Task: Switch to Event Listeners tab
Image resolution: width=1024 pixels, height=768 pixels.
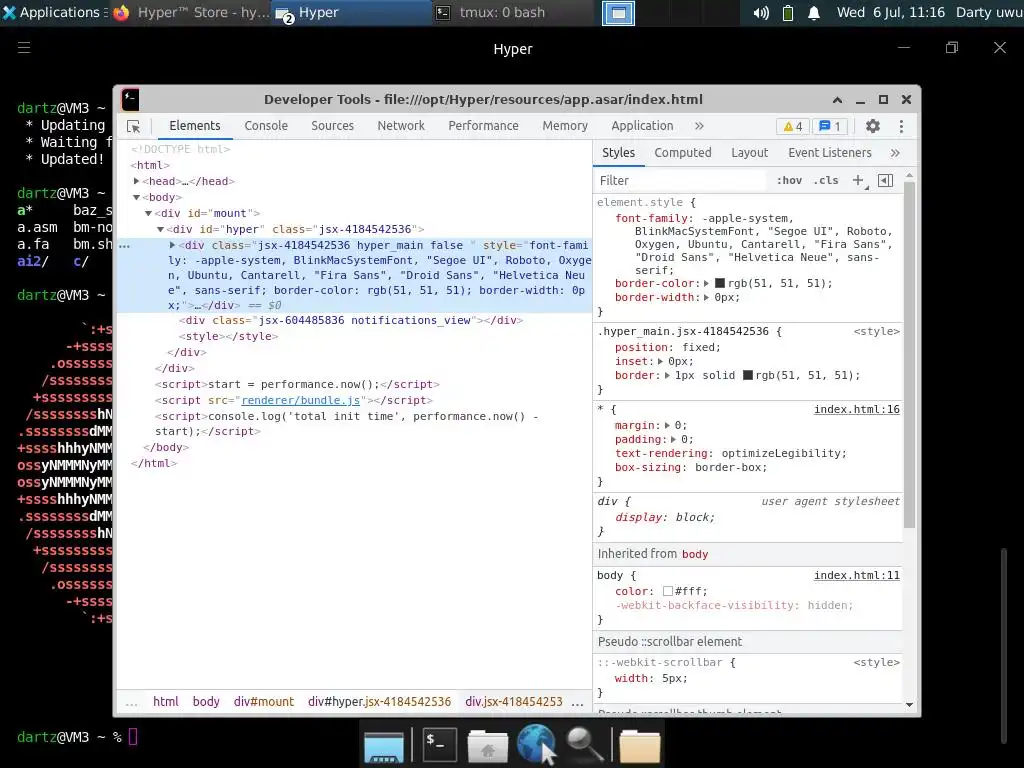Action: click(x=829, y=153)
